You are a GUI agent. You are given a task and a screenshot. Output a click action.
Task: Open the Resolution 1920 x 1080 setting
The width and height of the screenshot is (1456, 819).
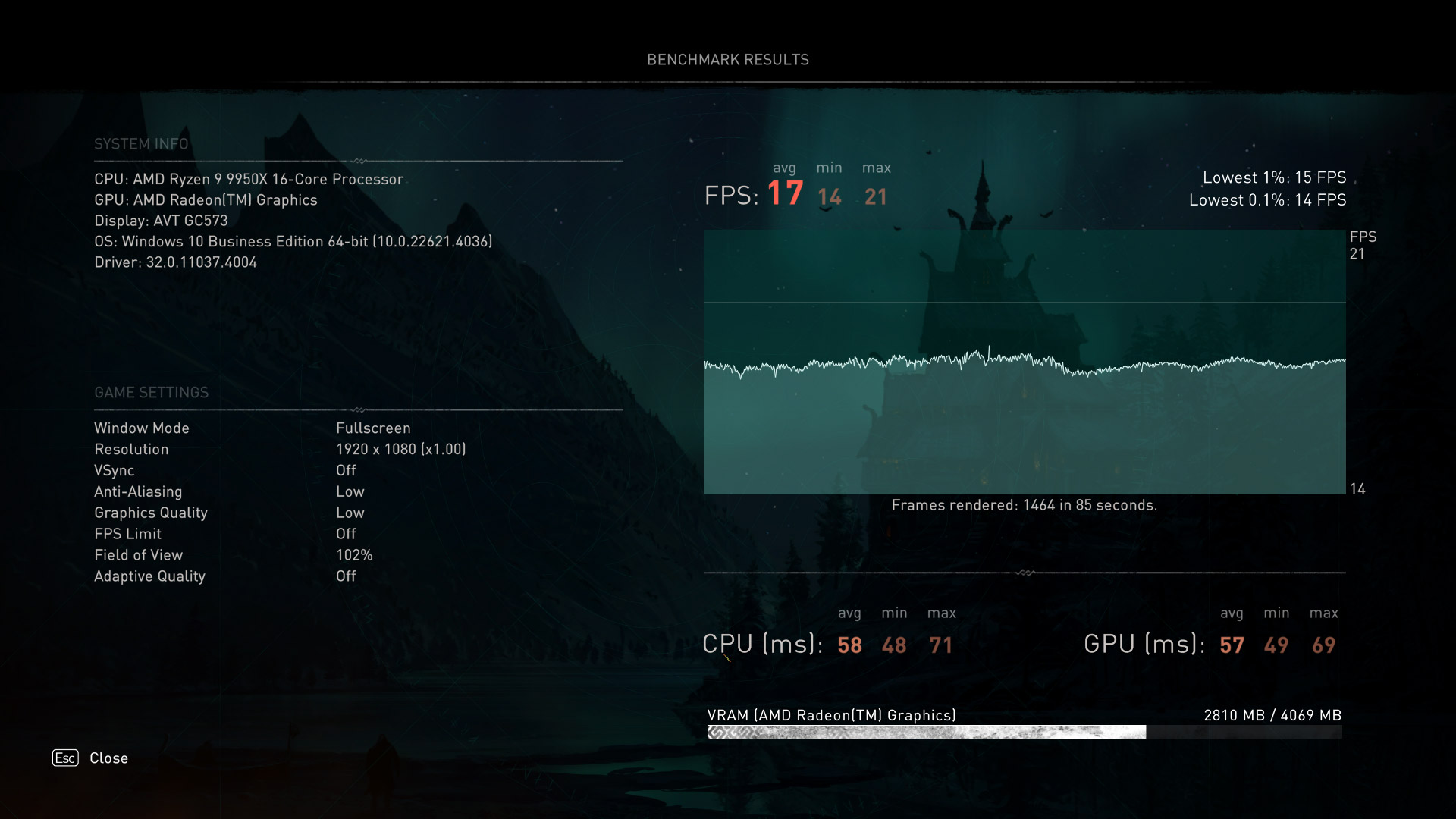click(402, 449)
